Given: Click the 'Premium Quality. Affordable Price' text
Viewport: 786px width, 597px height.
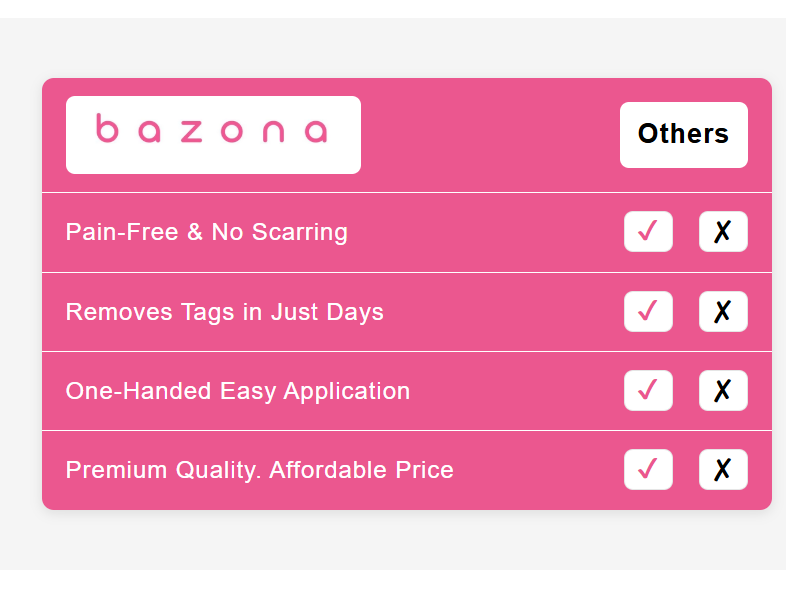Looking at the screenshot, I should pos(259,469).
